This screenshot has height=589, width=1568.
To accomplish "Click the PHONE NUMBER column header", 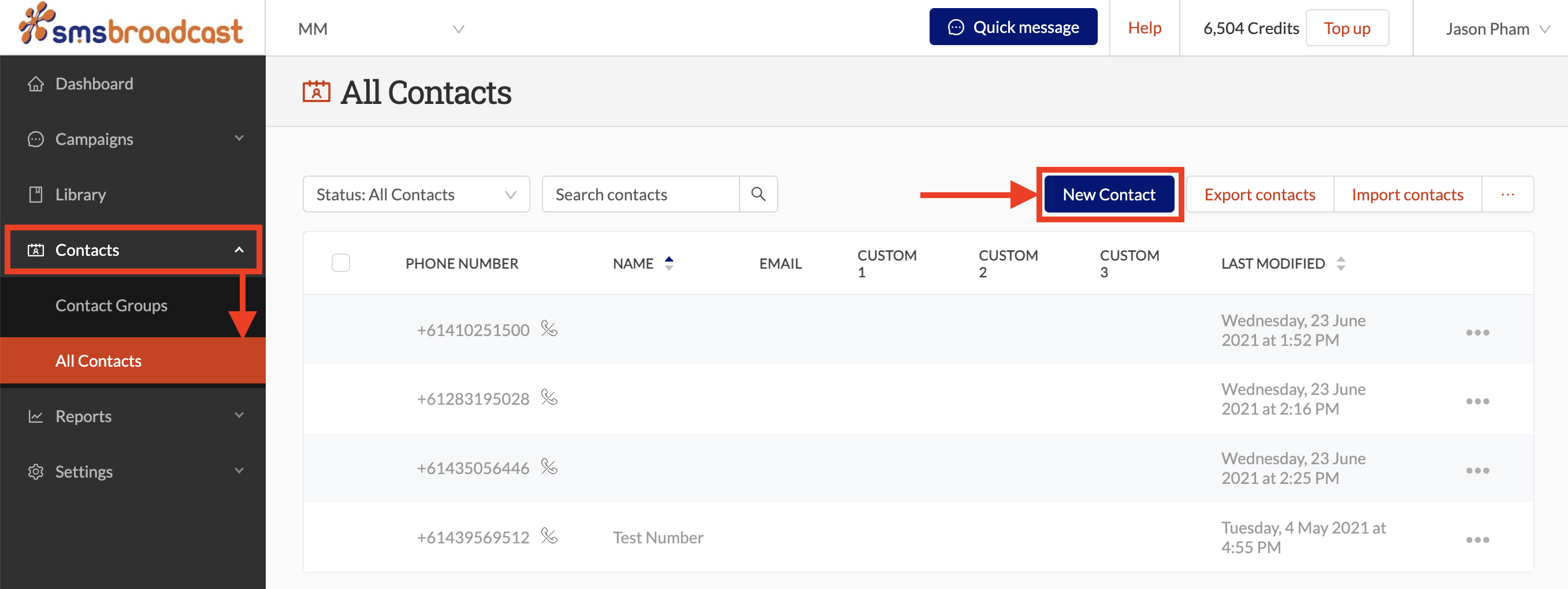I will tap(462, 263).
